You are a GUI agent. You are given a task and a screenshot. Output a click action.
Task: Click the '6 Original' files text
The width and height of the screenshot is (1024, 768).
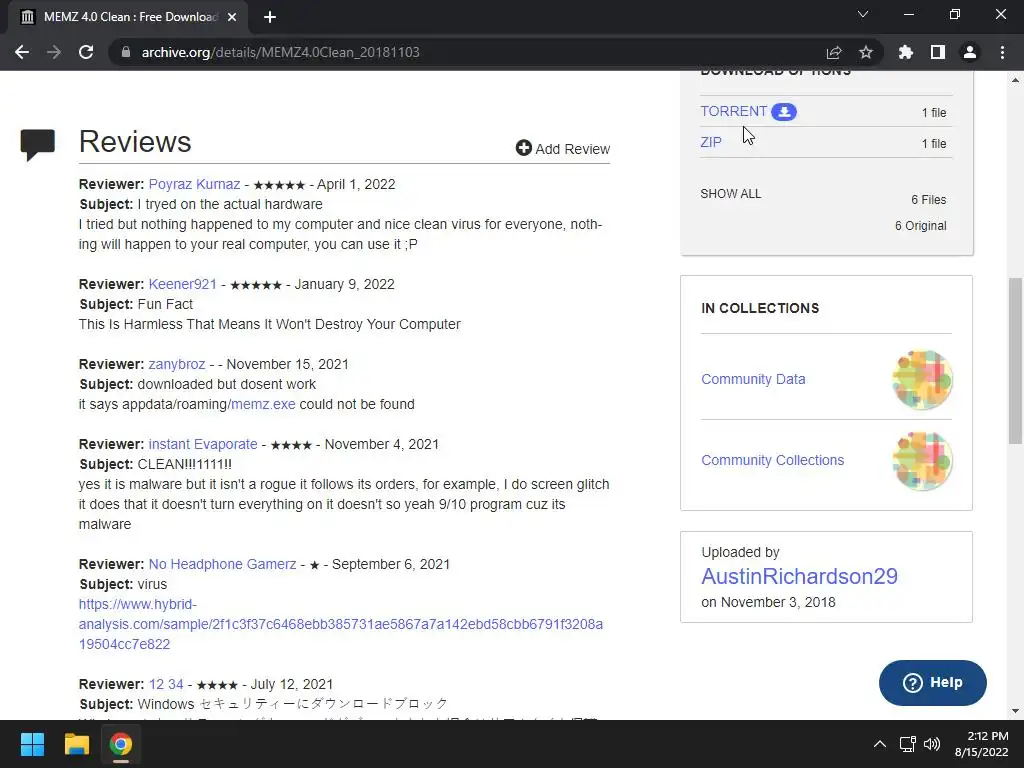tap(920, 226)
